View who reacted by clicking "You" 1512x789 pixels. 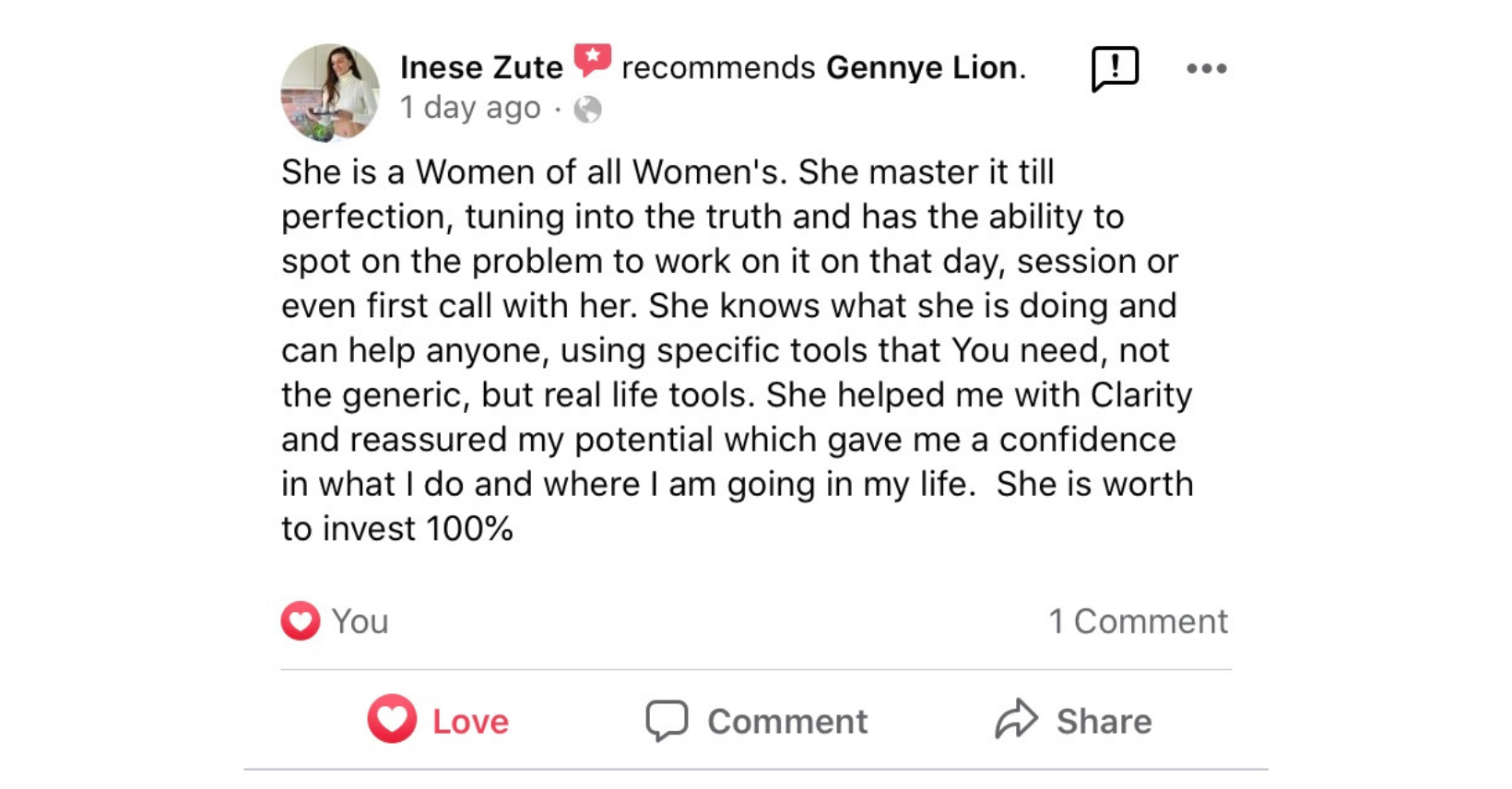360,621
